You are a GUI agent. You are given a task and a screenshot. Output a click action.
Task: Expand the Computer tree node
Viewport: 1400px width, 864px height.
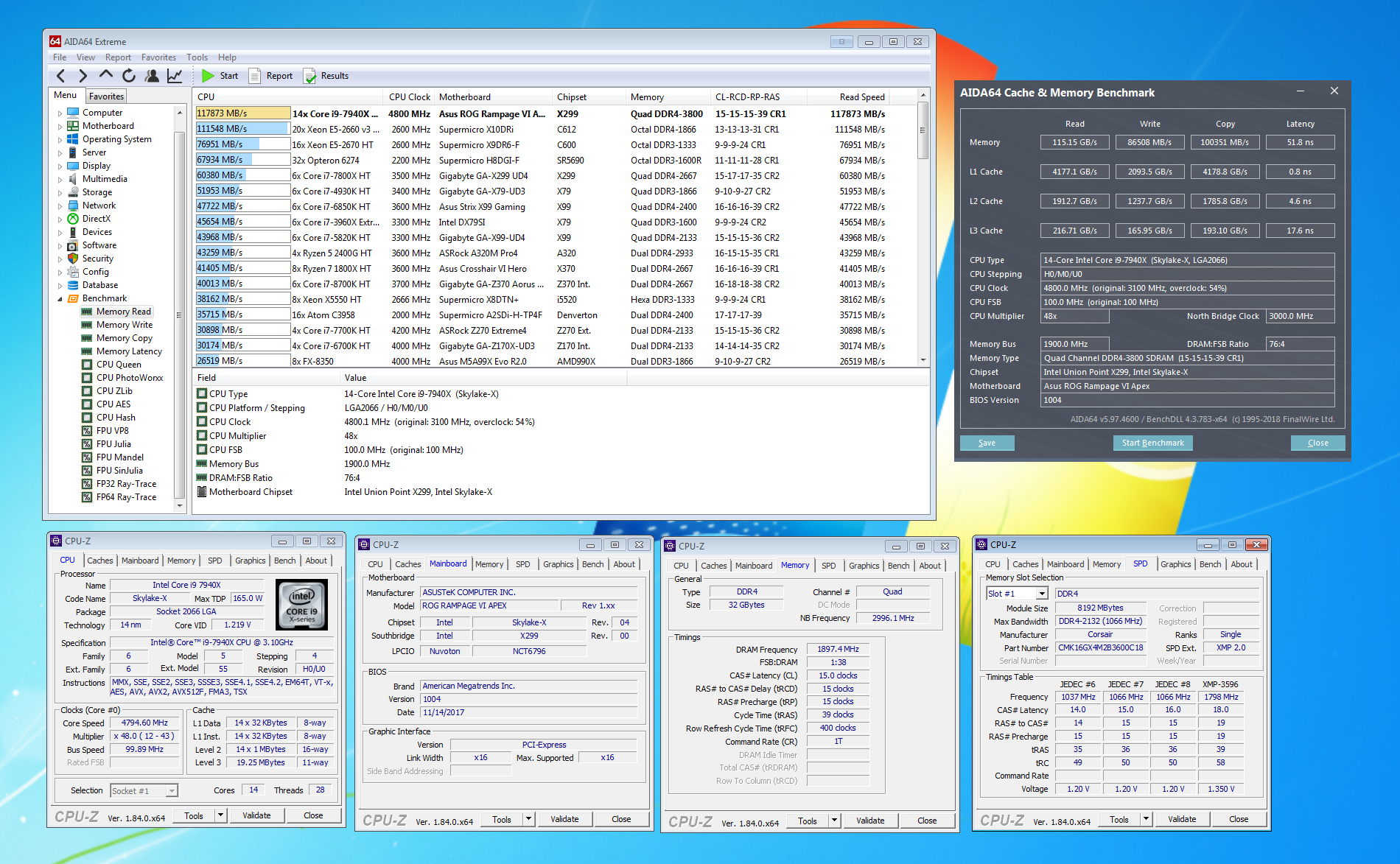click(x=60, y=113)
